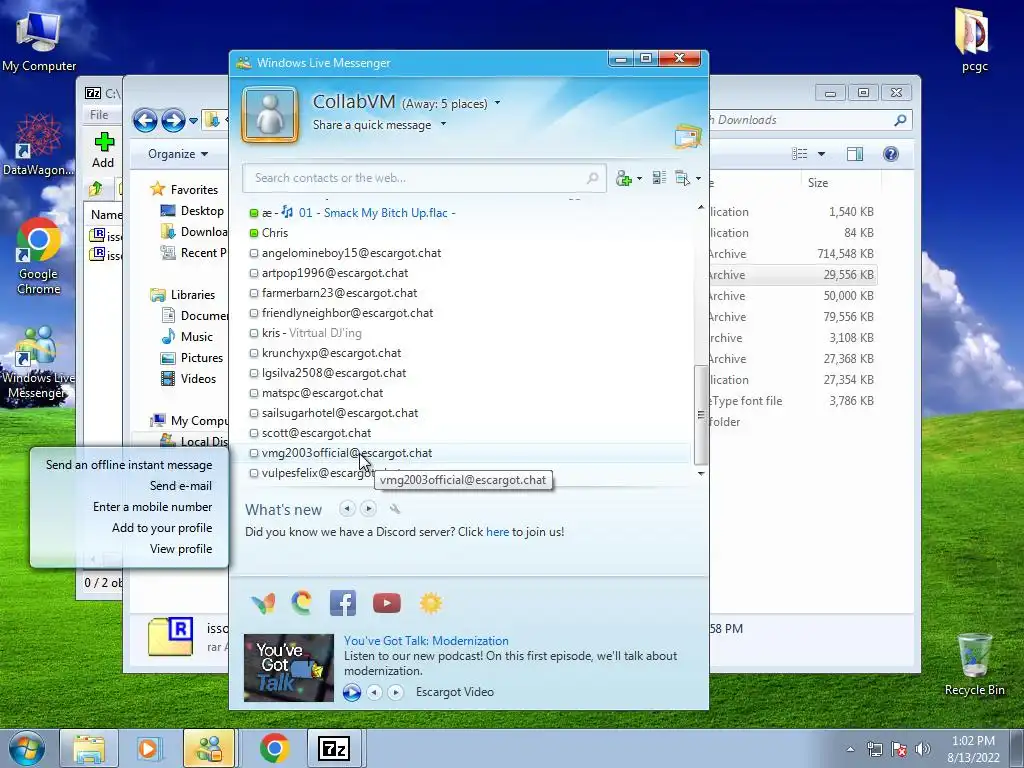
Task: Click the 01 - Smack My Bitch Up.flac link
Action: coord(374,212)
